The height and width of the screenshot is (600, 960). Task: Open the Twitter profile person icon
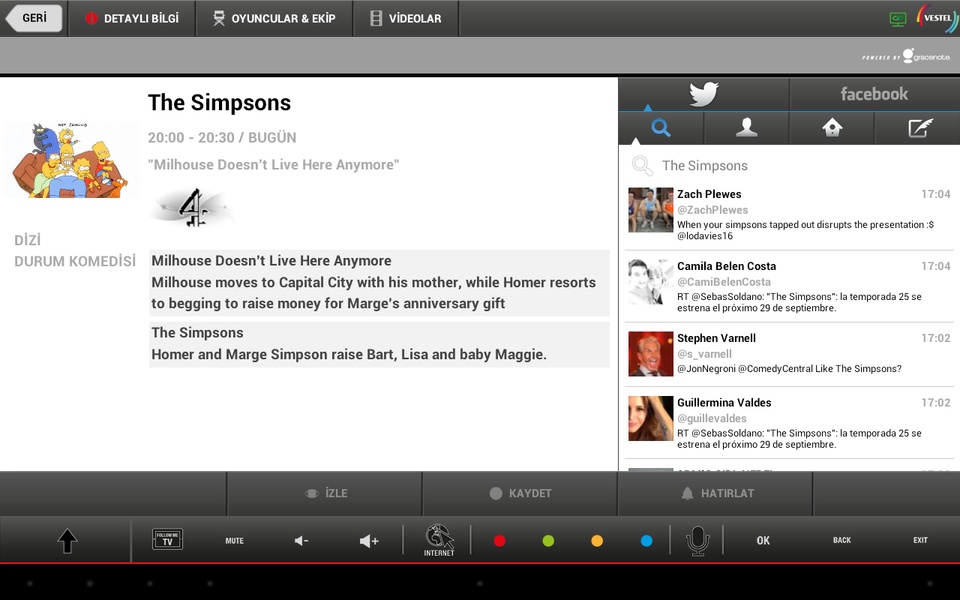click(x=746, y=127)
